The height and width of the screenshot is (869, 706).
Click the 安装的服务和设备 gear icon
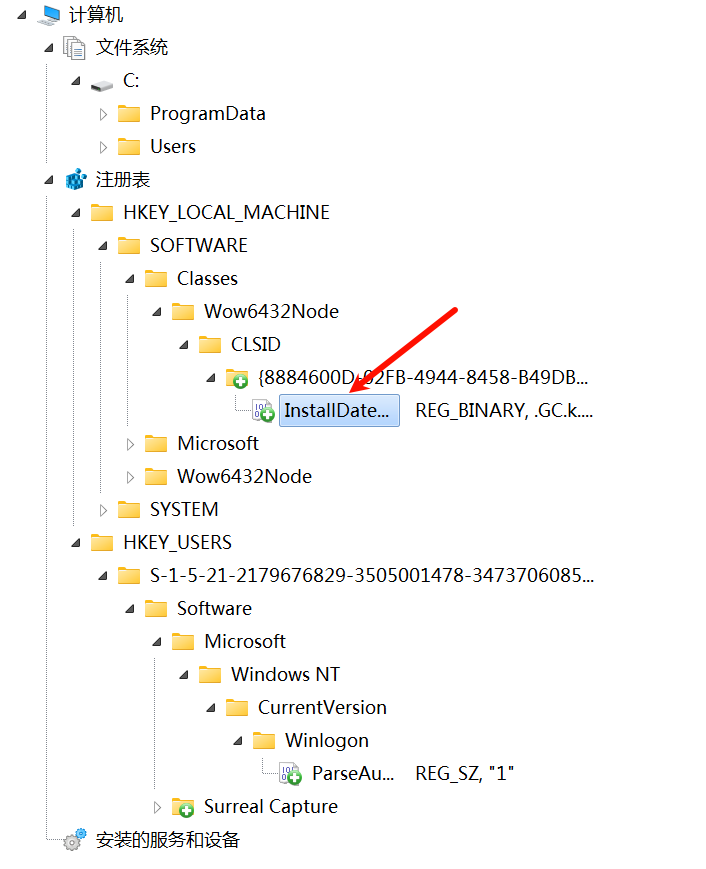point(73,840)
